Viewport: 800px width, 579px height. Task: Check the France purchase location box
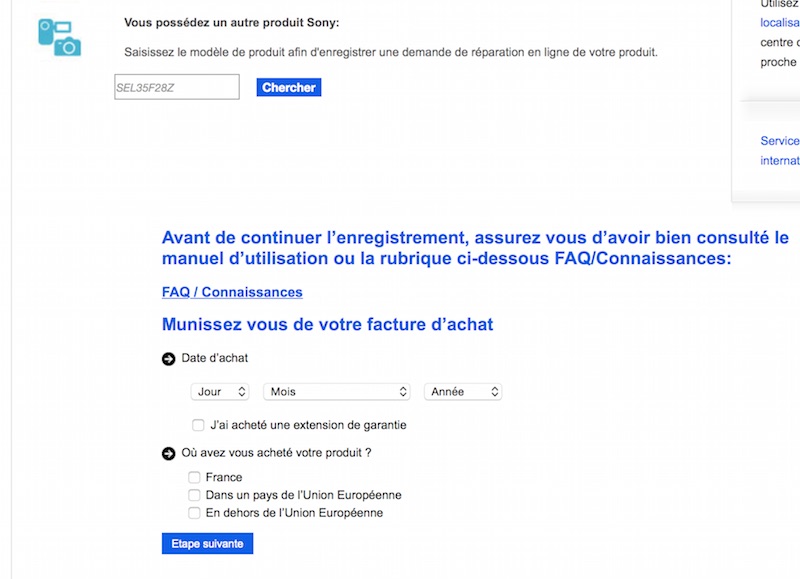(194, 477)
